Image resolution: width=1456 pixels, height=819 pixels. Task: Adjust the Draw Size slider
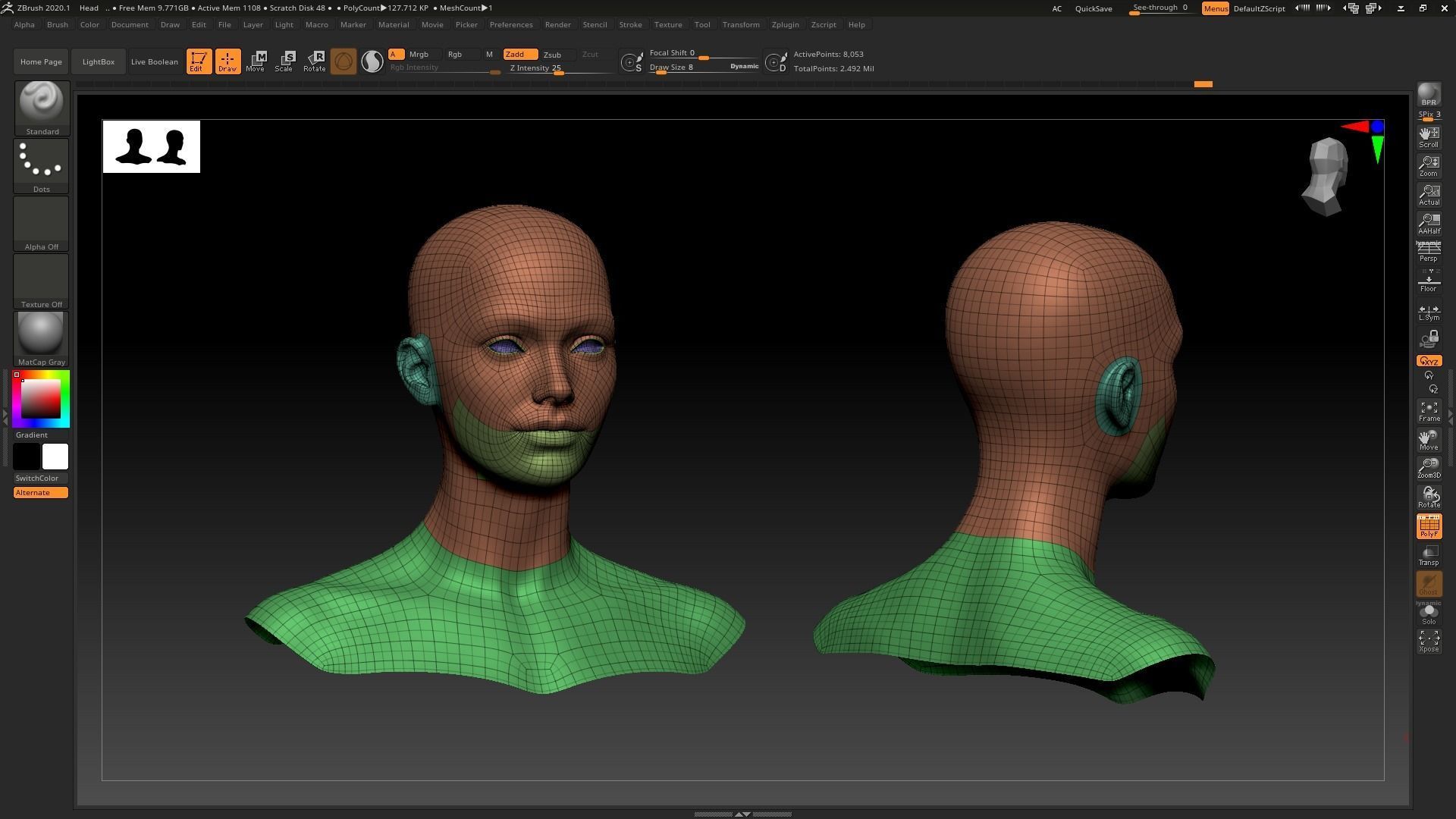tap(704, 67)
